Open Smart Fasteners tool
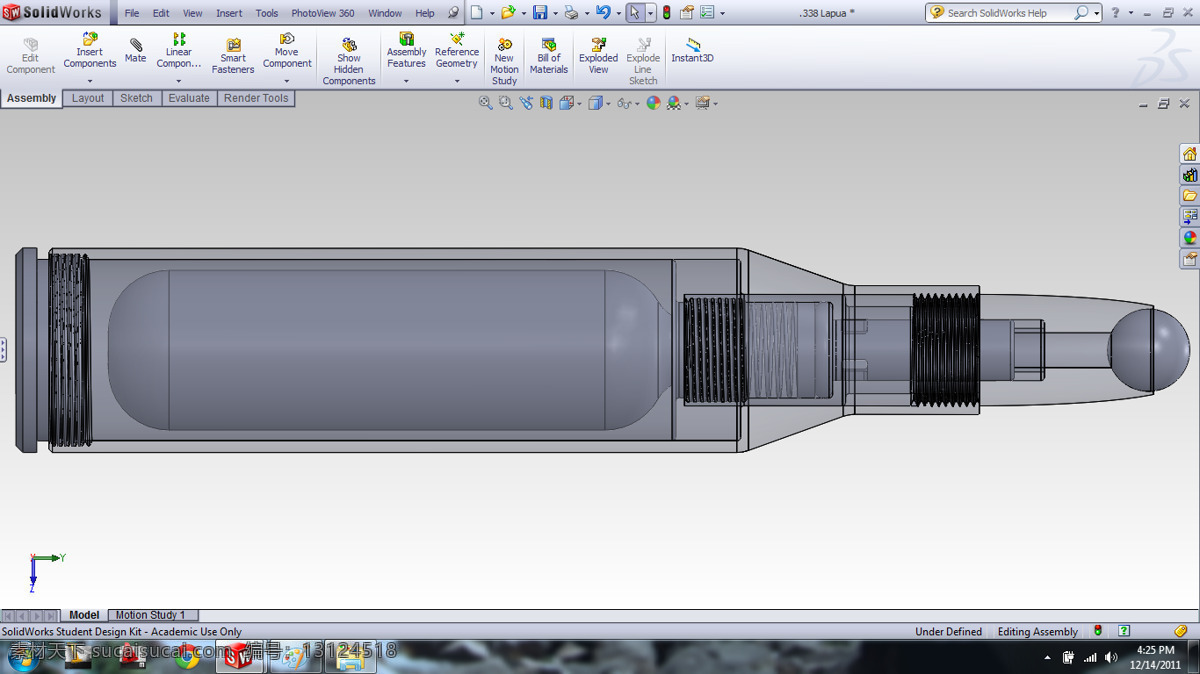The height and width of the screenshot is (674, 1200). [x=233, y=57]
